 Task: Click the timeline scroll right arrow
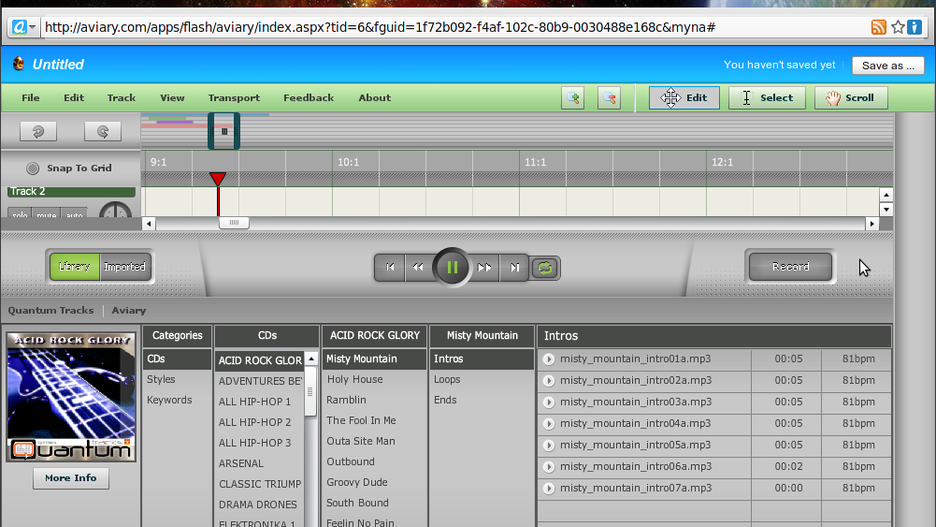(872, 223)
